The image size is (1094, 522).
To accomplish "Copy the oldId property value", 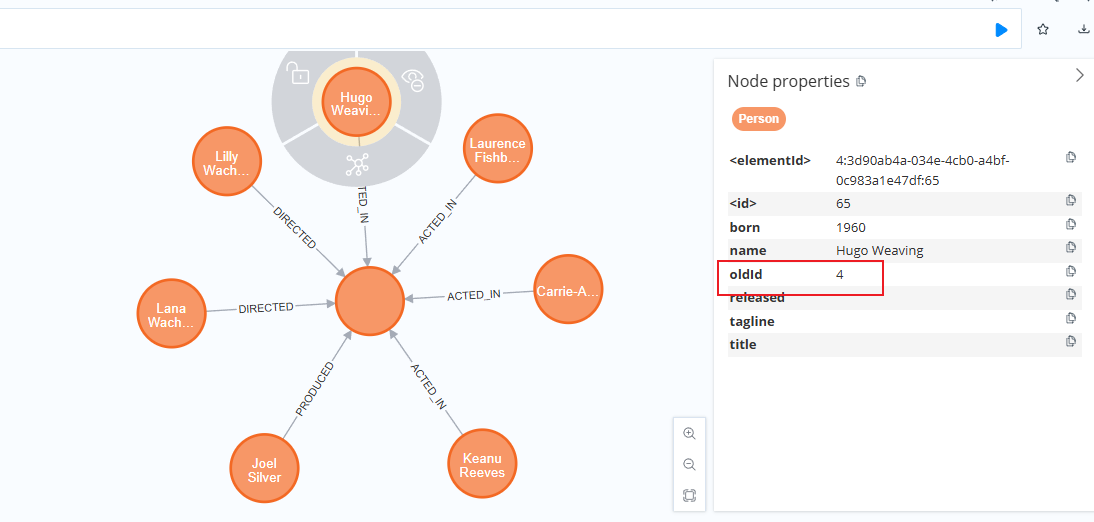I will coord(1071,271).
